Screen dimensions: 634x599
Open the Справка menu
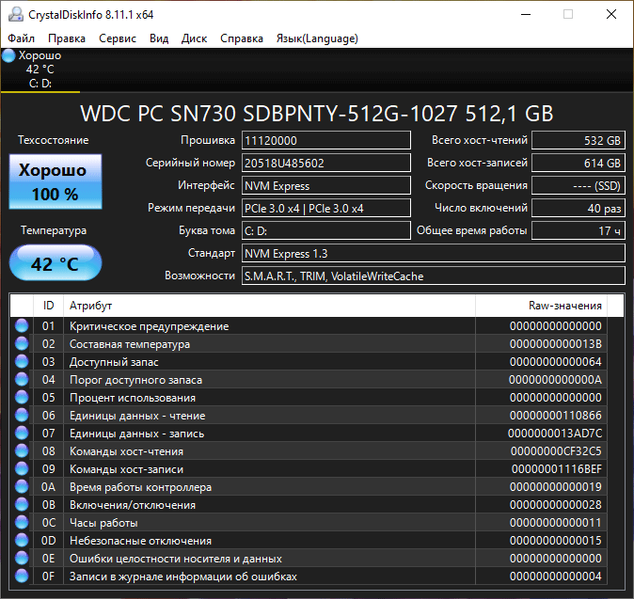tap(241, 38)
